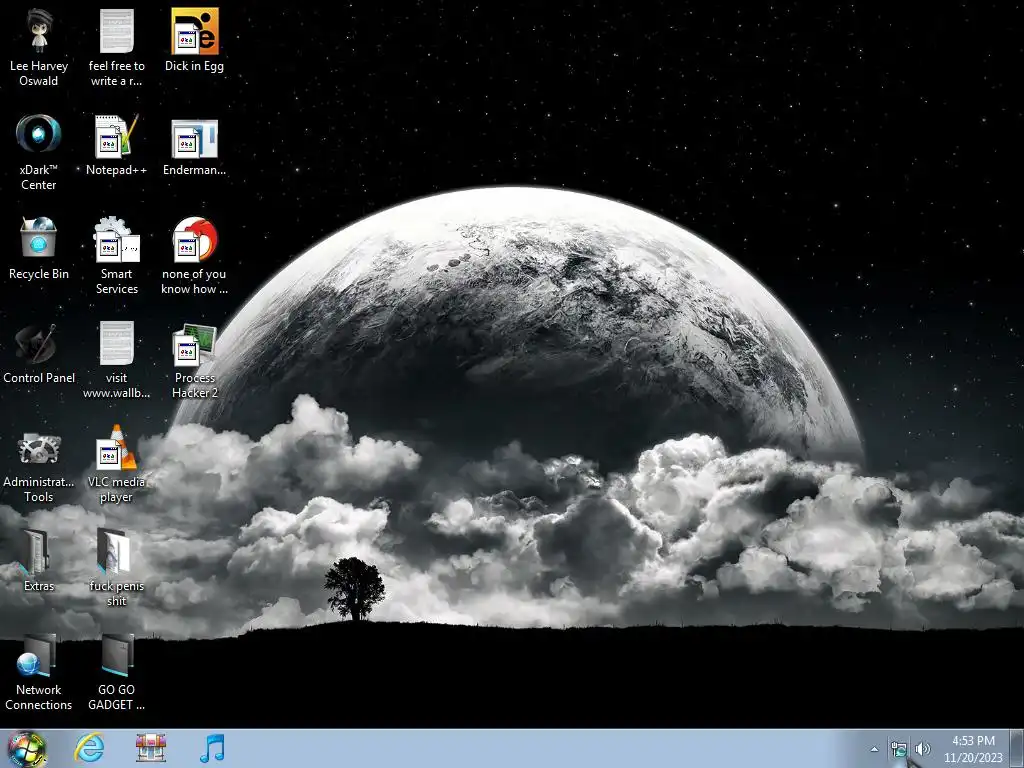
Task: Select the Recycle Bin icon
Action: tap(39, 248)
